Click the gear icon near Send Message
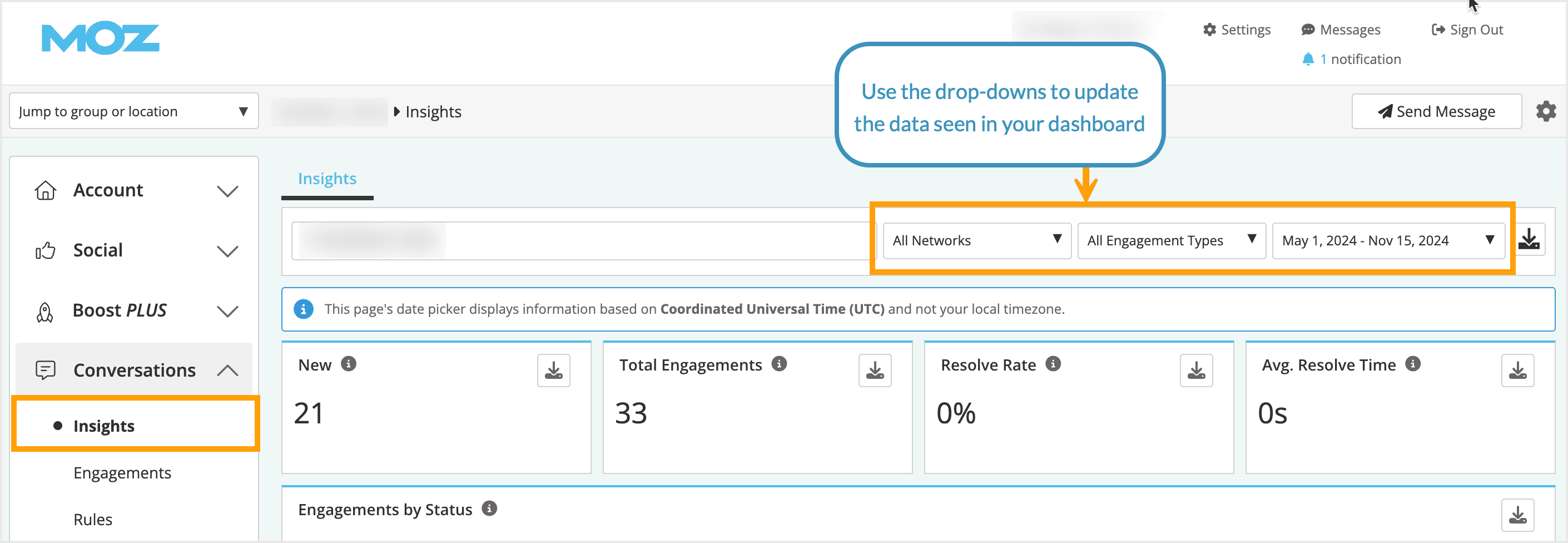 [x=1546, y=111]
